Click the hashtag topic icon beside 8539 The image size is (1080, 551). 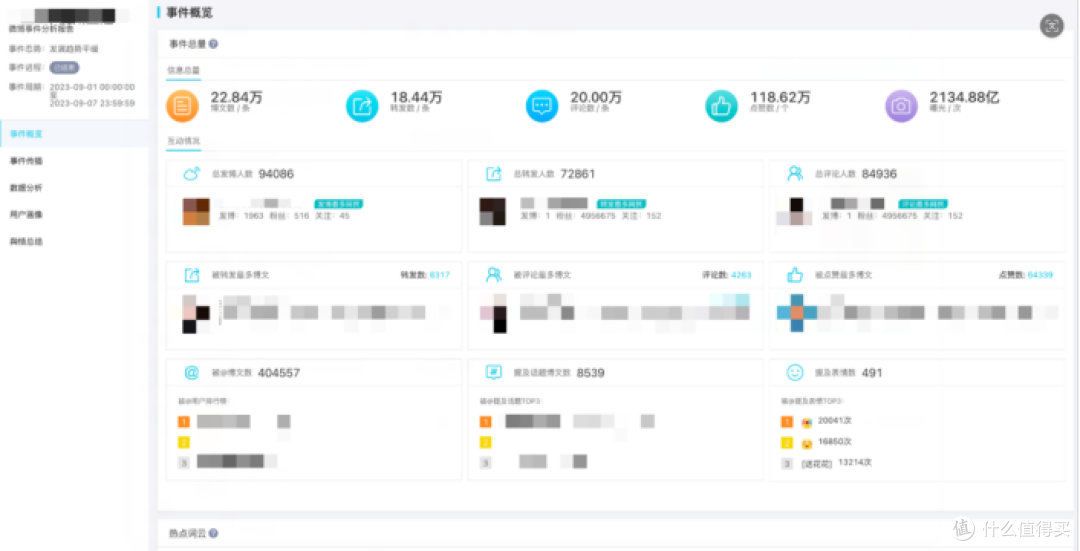494,373
